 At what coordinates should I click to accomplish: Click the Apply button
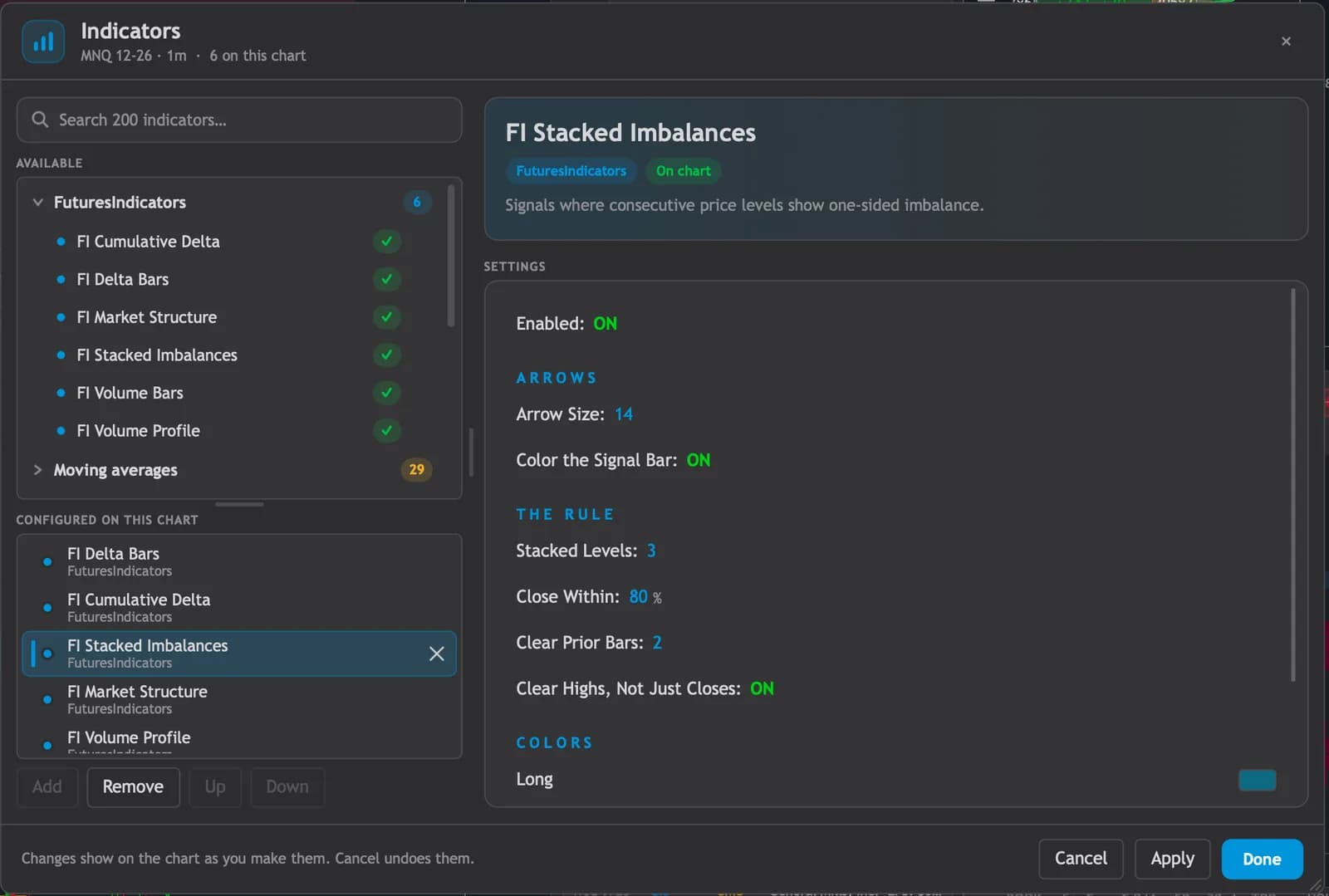coord(1172,858)
